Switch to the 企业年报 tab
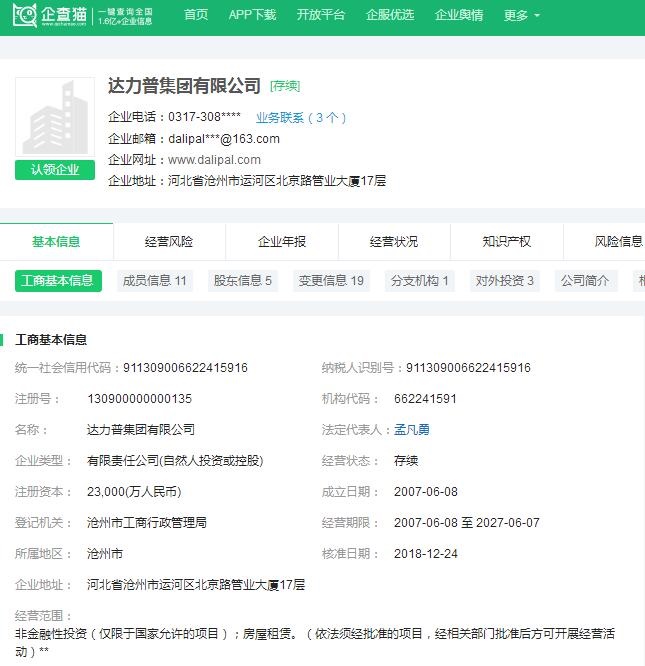Viewport: 645px width, 666px height. tap(282, 242)
